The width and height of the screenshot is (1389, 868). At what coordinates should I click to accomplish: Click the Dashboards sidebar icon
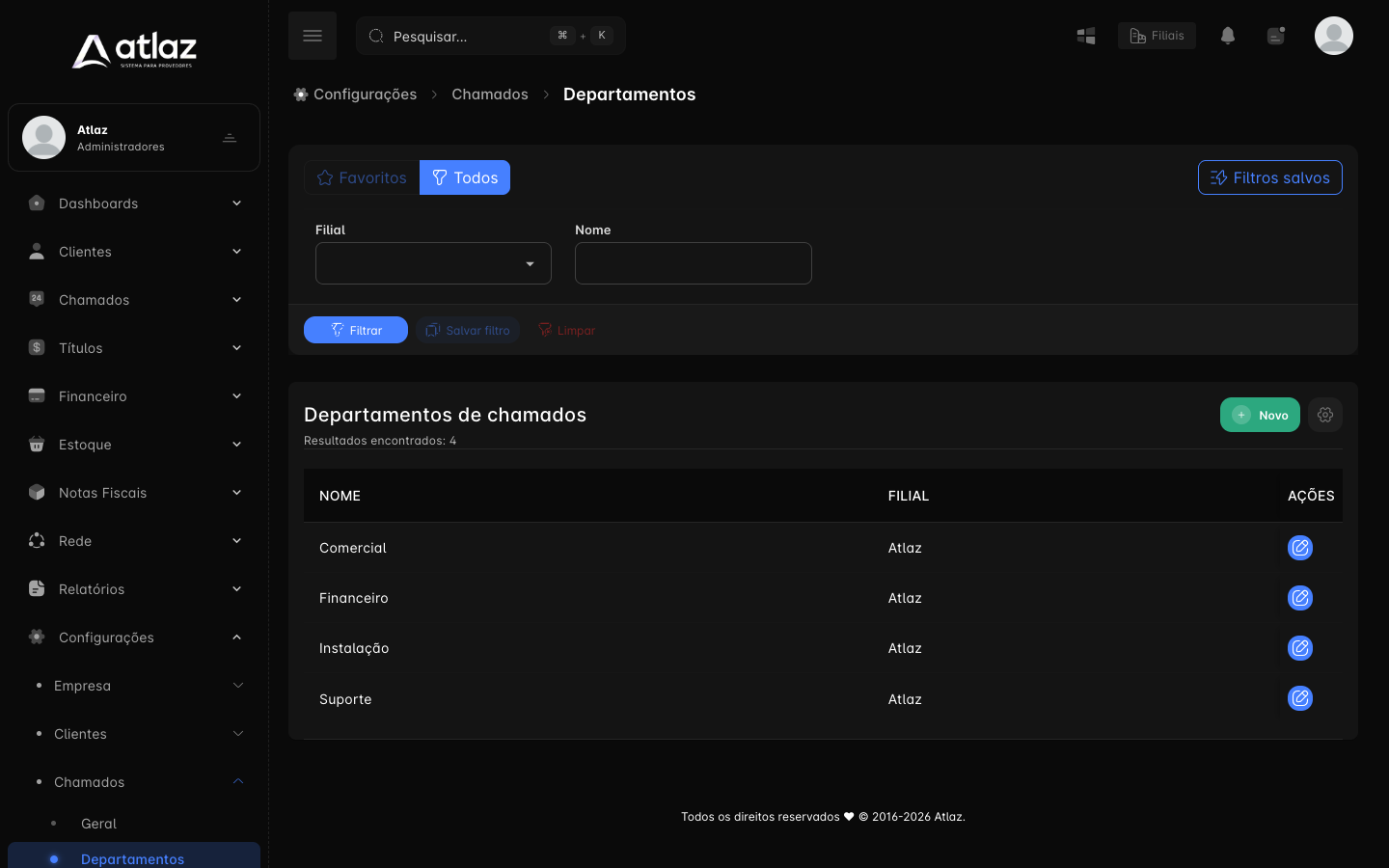[37, 203]
